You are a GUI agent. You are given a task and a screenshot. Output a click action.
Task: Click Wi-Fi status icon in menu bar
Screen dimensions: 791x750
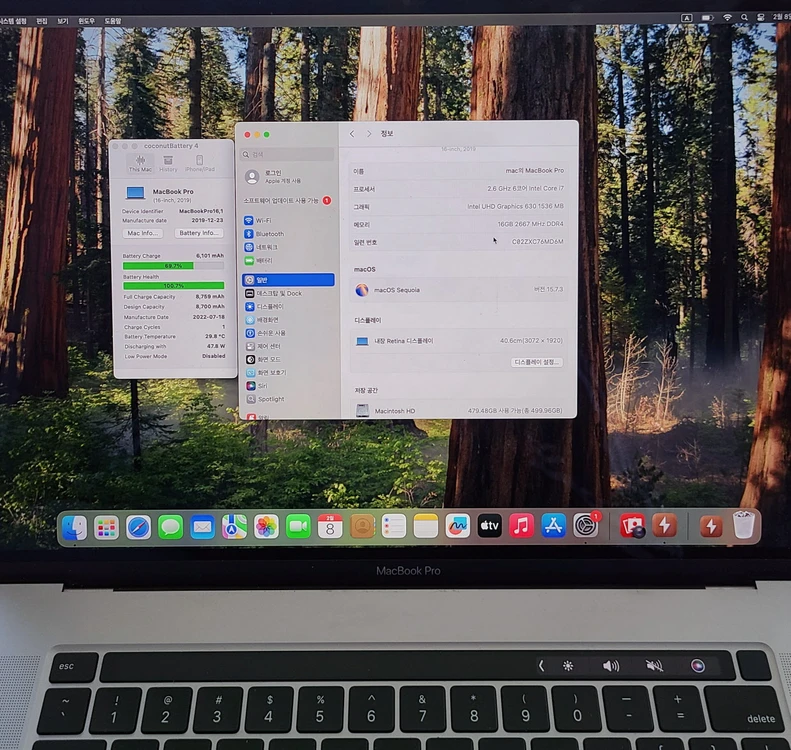pos(727,17)
